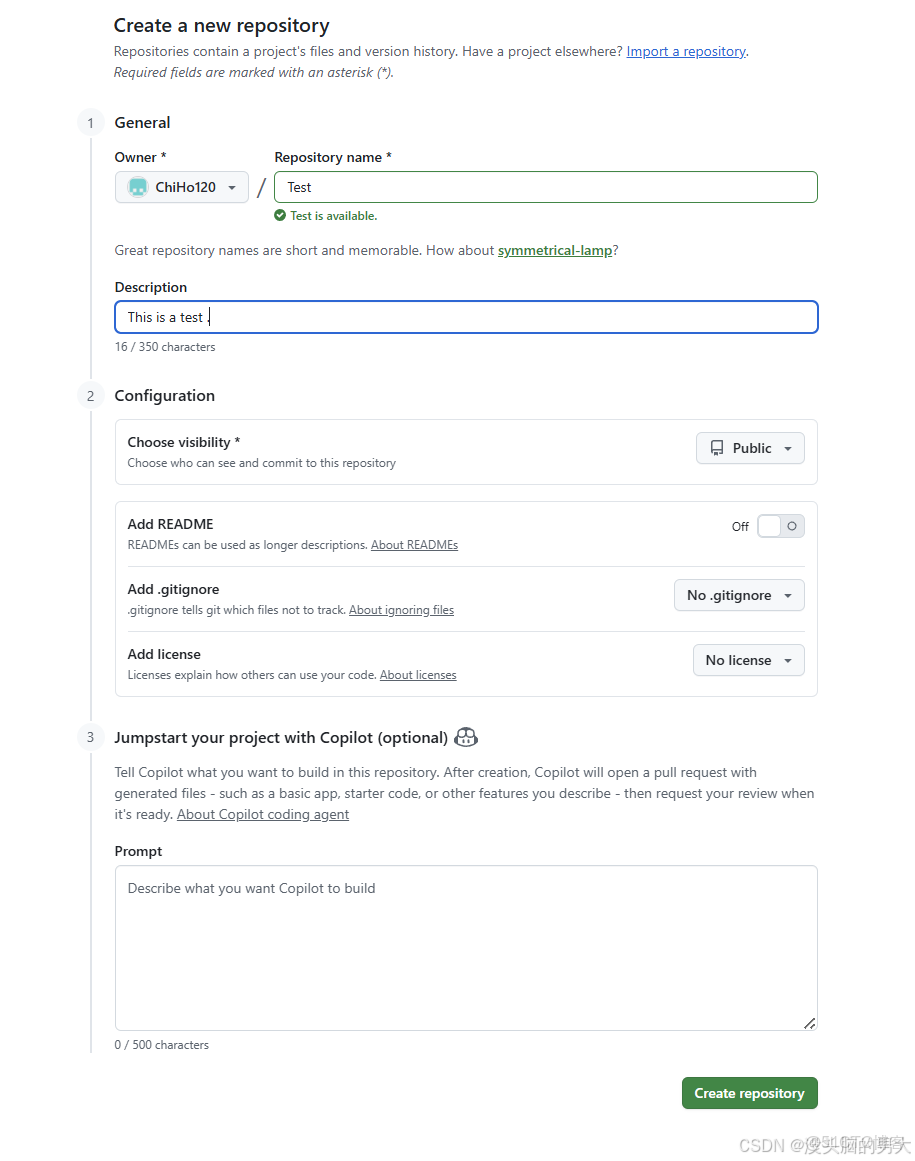Image resolution: width=915 pixels, height=1161 pixels.
Task: Open the Public visibility dropdown
Action: 750,448
